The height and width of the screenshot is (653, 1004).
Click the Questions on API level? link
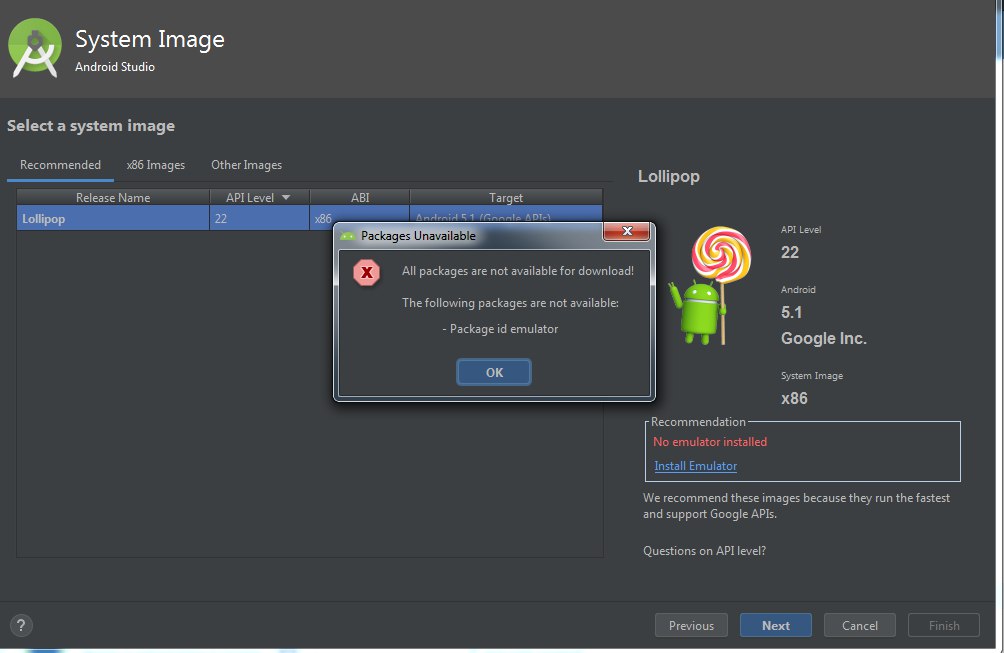(x=704, y=551)
